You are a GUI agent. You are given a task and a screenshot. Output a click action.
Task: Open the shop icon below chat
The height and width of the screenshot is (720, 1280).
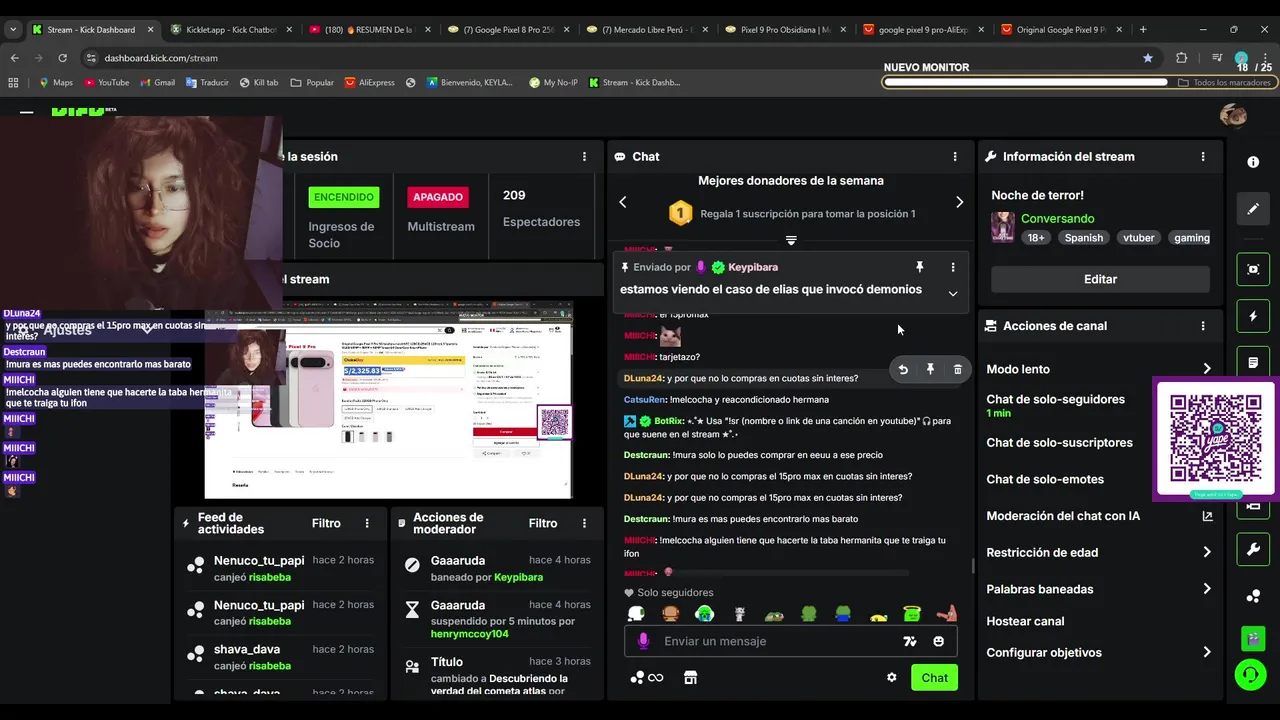point(690,677)
